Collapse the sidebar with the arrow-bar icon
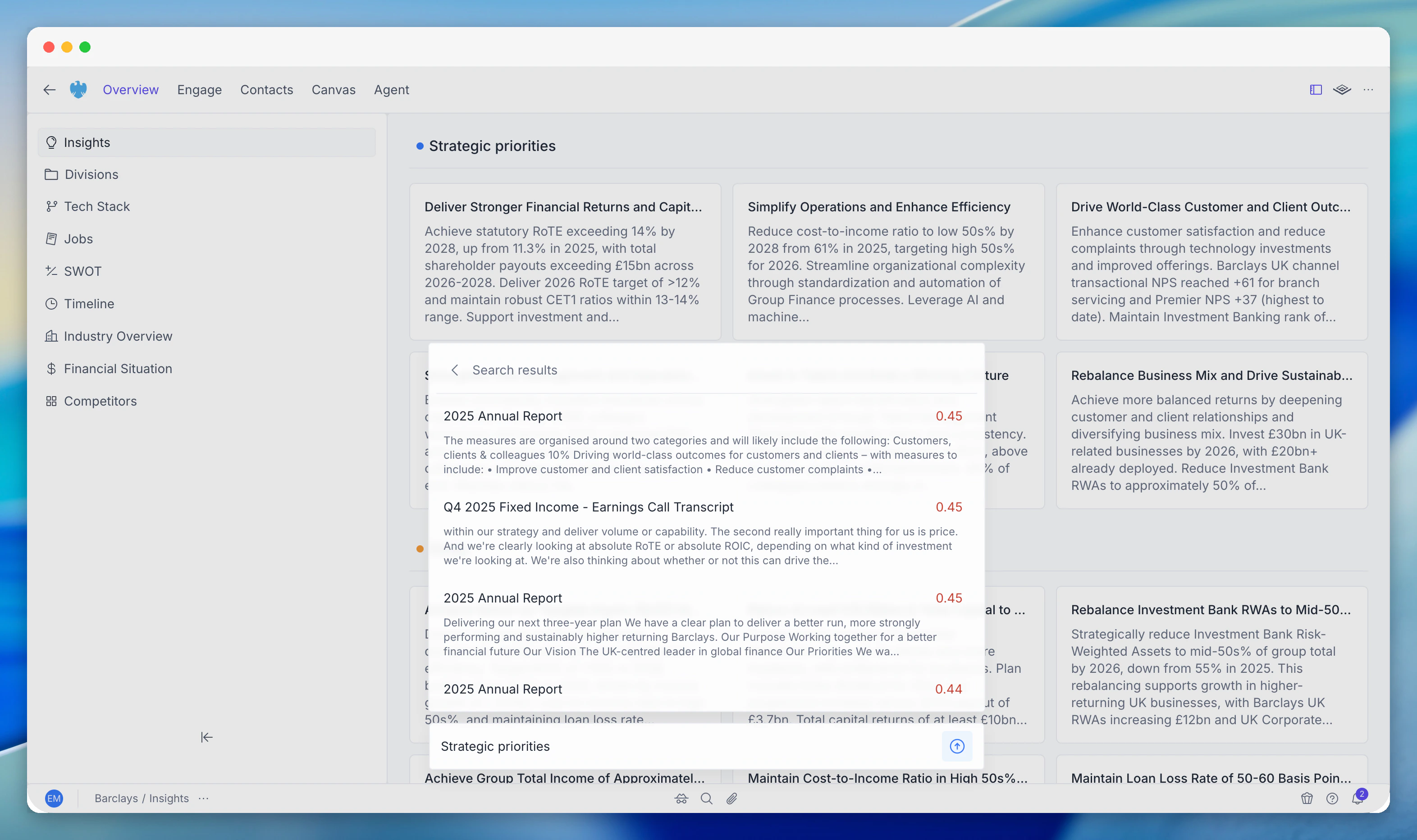 coord(206,737)
